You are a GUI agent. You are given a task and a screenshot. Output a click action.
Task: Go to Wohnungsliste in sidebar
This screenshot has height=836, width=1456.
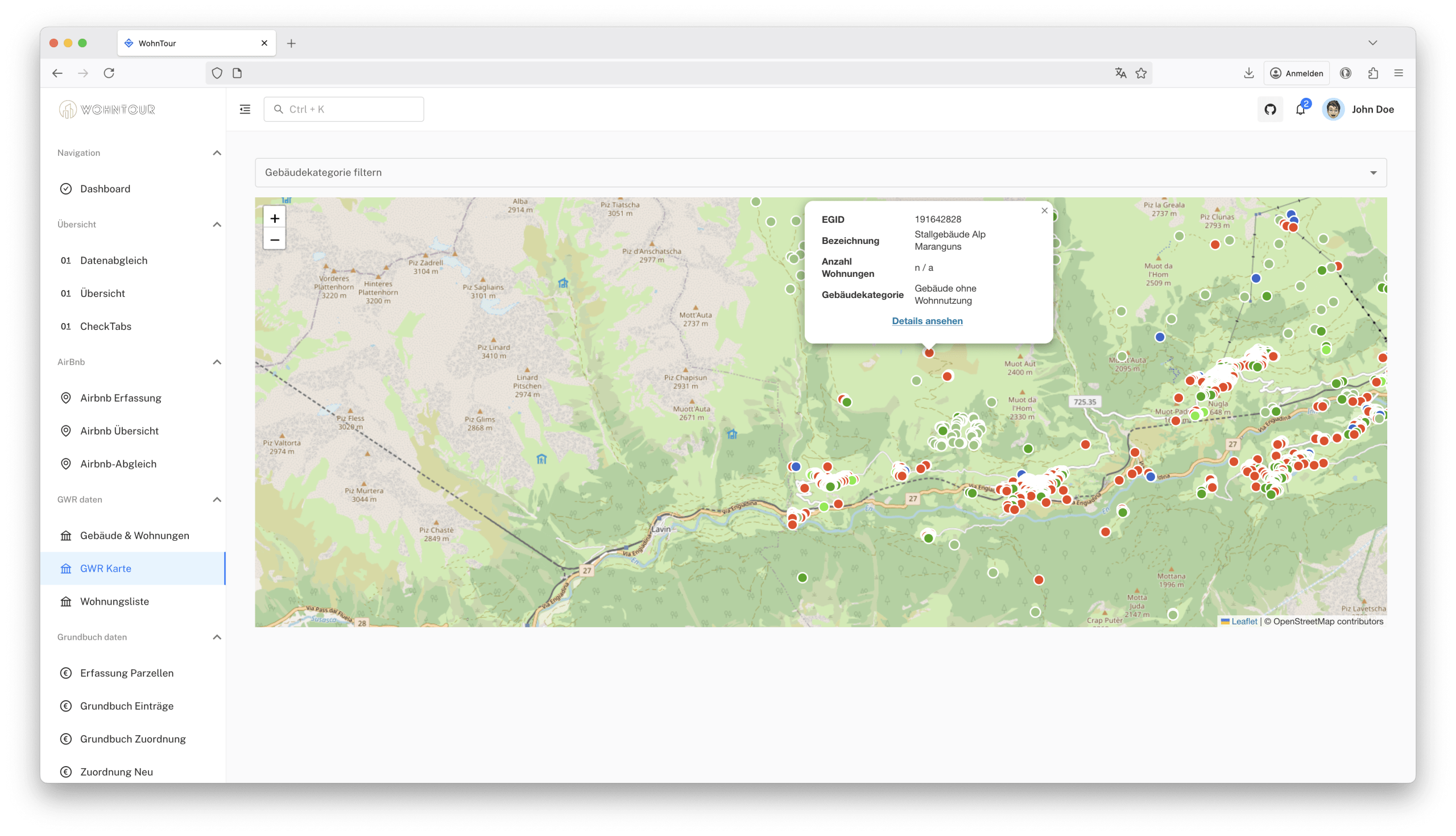(114, 601)
